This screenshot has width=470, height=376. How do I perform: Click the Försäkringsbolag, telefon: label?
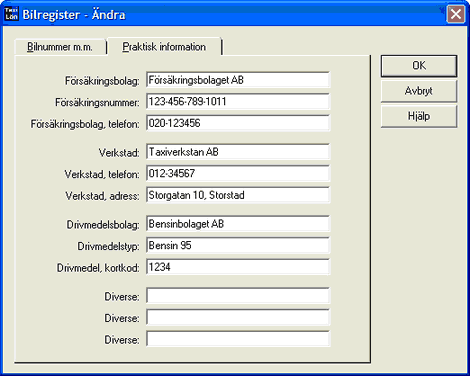point(85,124)
